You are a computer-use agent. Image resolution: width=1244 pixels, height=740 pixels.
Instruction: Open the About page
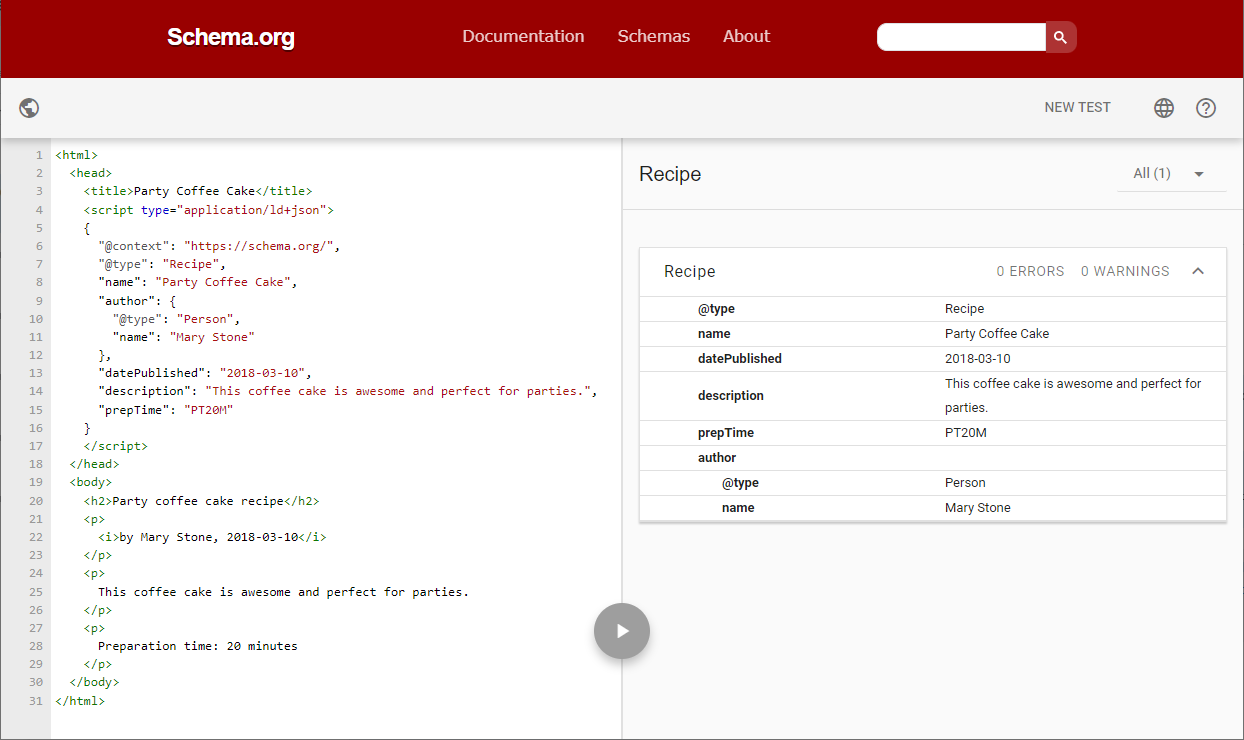point(746,36)
